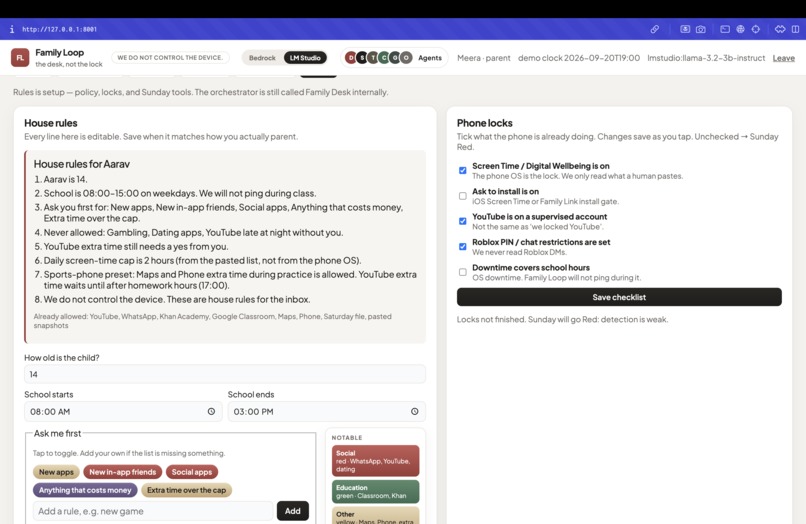
Task: Edit rule 4 Never allowed: Gambling line
Action: point(193,232)
